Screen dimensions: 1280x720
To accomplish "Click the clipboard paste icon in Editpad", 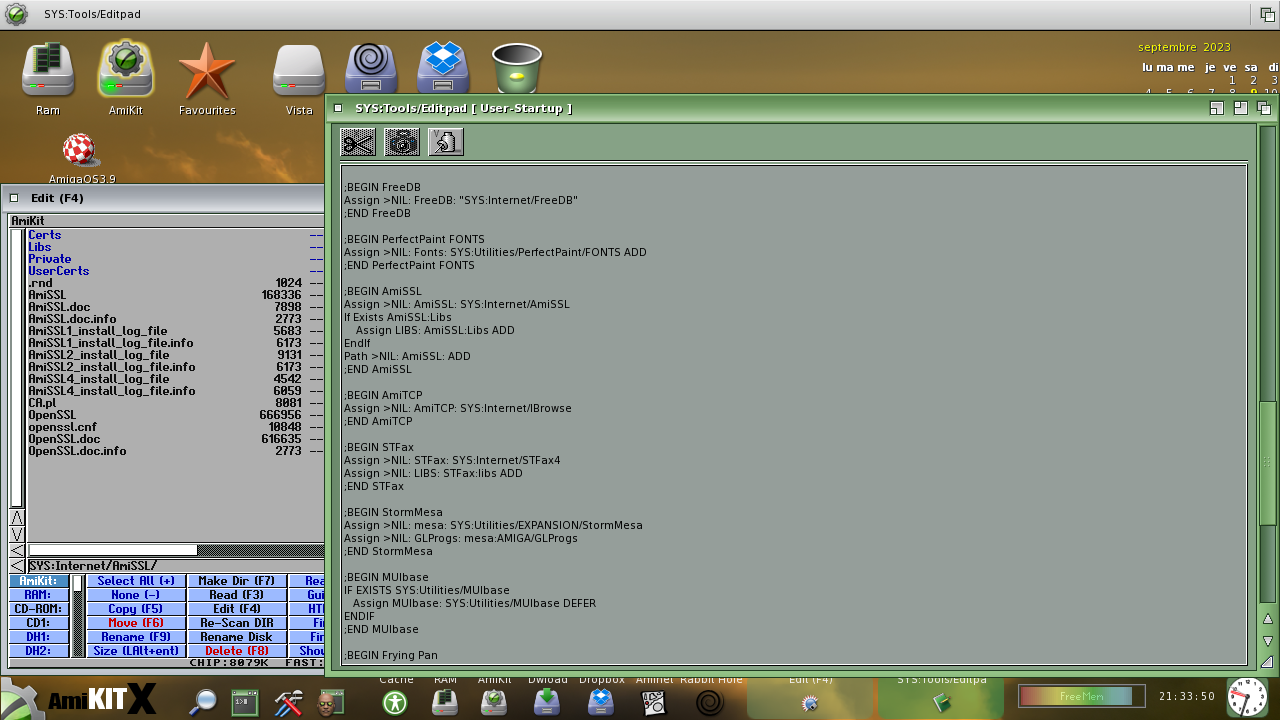I will [x=446, y=143].
